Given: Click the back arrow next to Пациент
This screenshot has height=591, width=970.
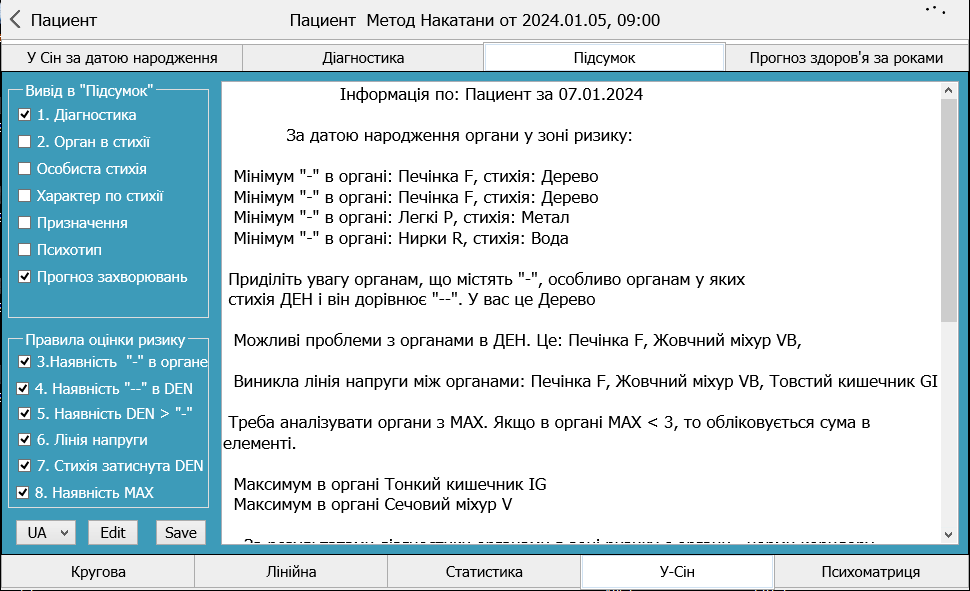Looking at the screenshot, I should (15, 20).
